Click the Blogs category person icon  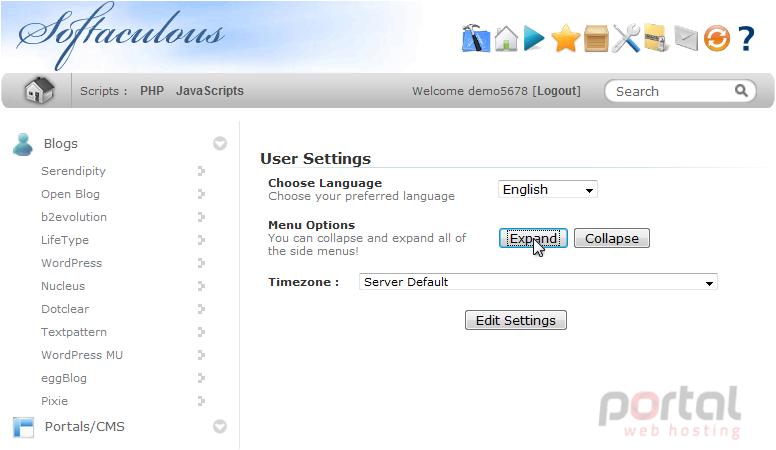click(x=23, y=144)
